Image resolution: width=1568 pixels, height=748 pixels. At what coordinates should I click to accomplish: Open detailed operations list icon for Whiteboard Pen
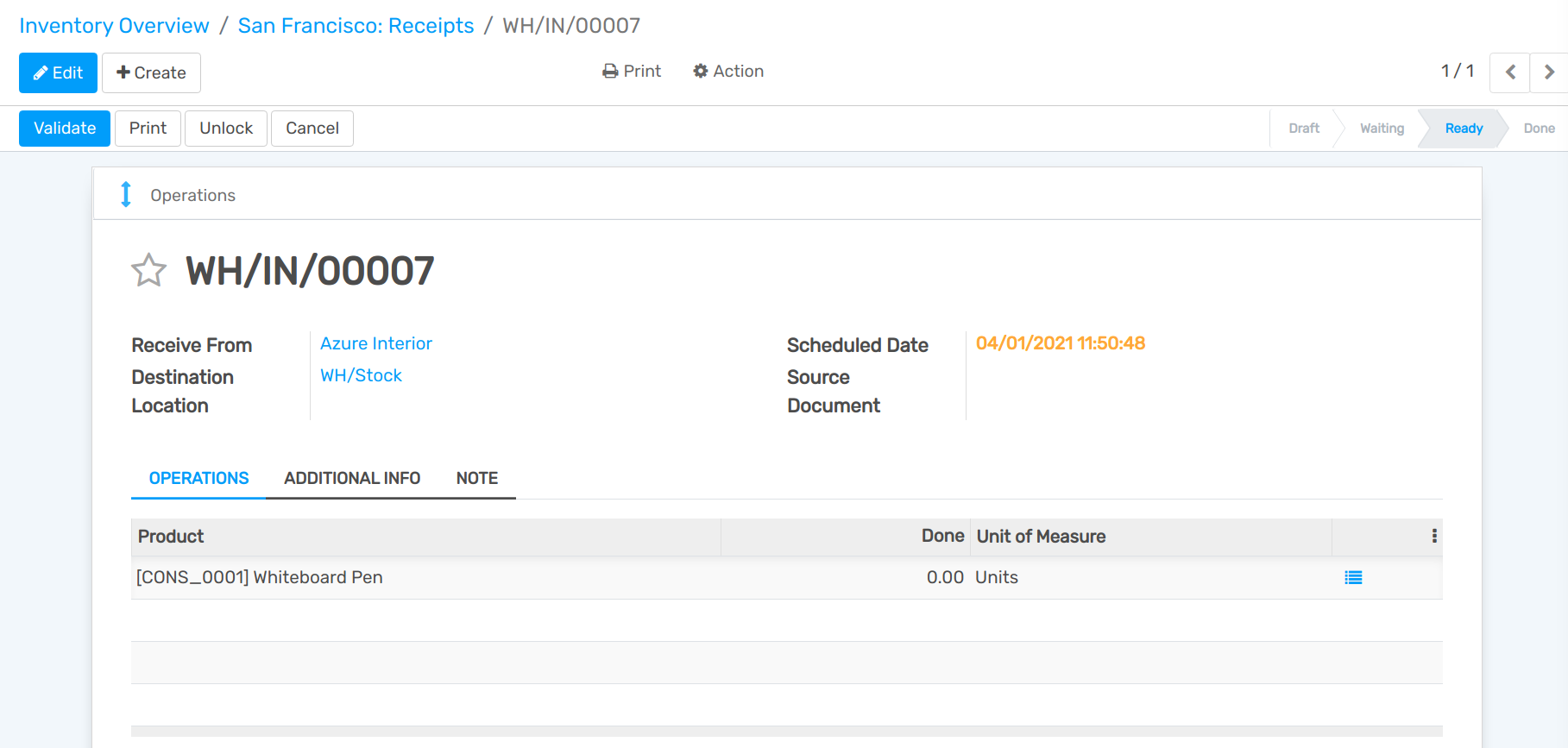tap(1353, 578)
